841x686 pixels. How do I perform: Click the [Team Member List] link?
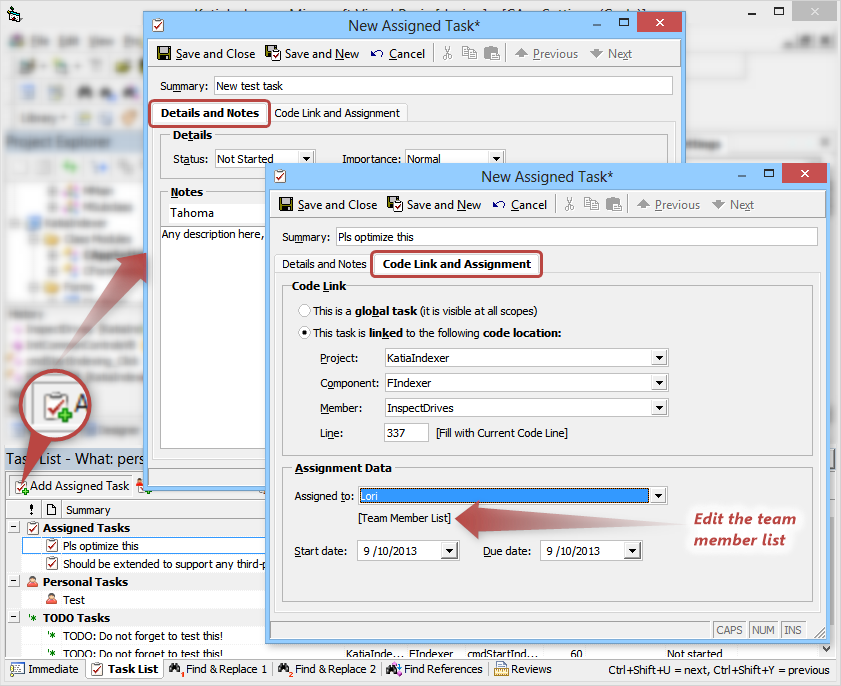pyautogui.click(x=404, y=518)
